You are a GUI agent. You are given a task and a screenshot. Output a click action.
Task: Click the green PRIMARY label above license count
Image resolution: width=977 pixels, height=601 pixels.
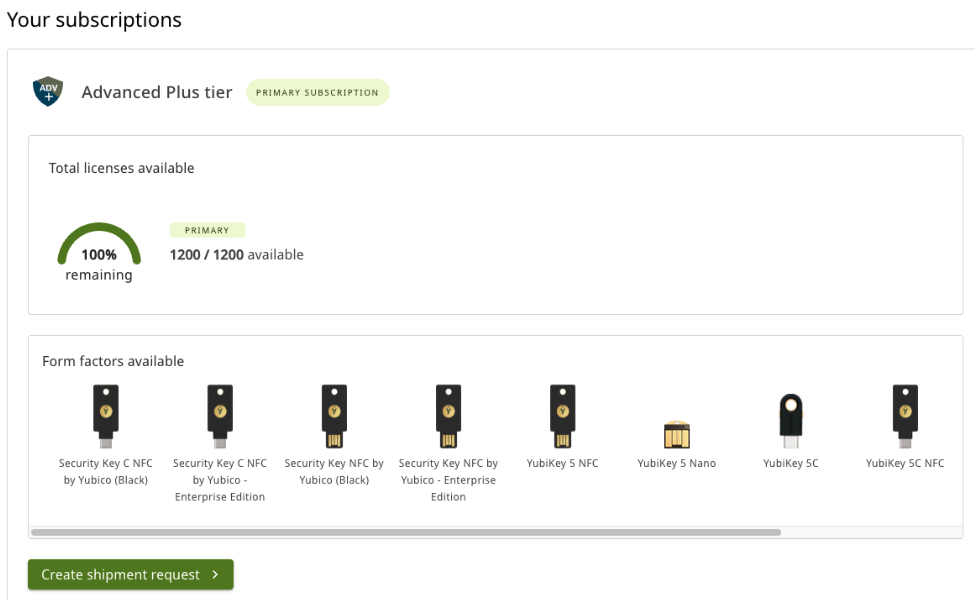point(207,230)
